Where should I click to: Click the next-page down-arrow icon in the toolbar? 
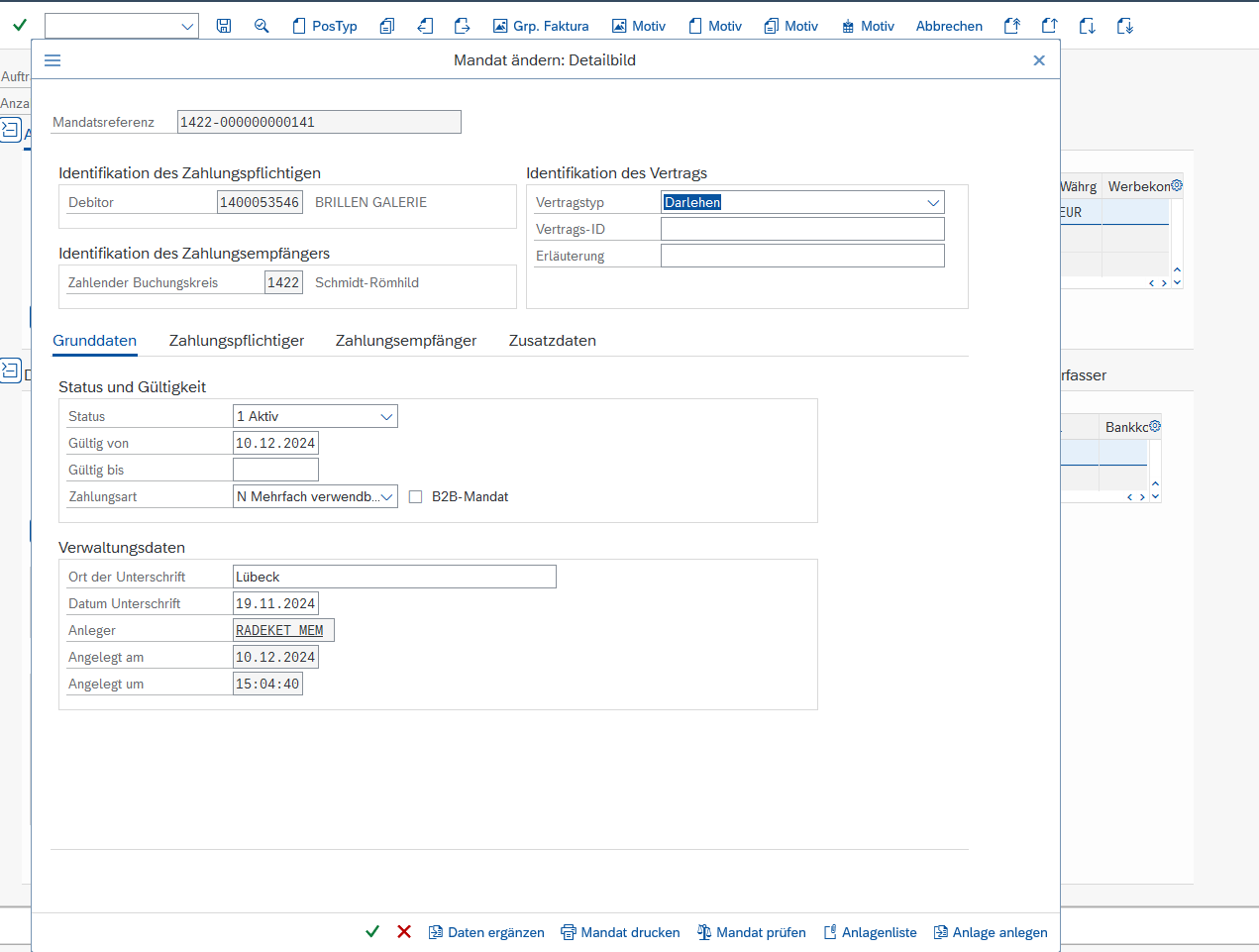click(1087, 26)
